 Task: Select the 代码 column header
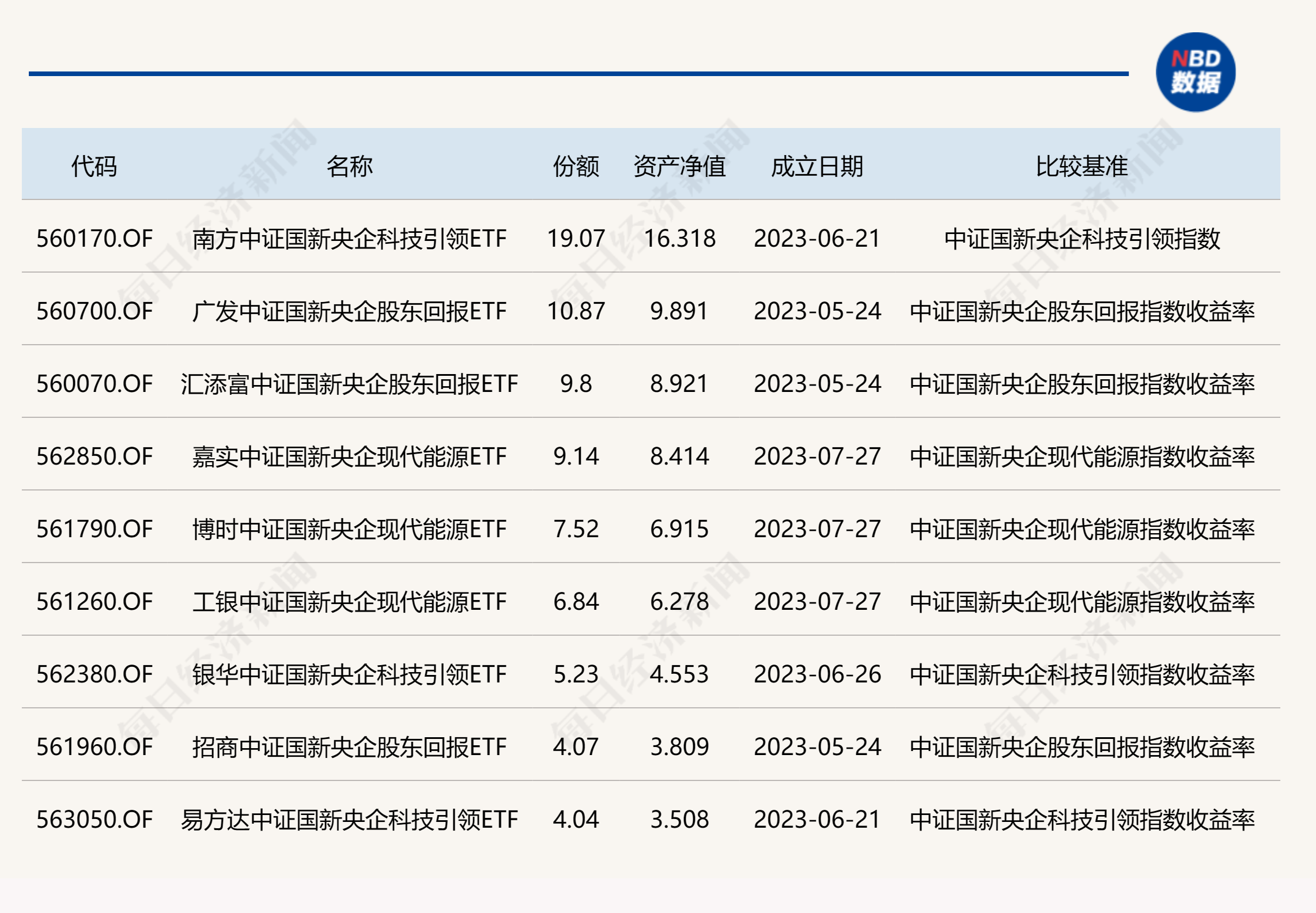[94, 167]
